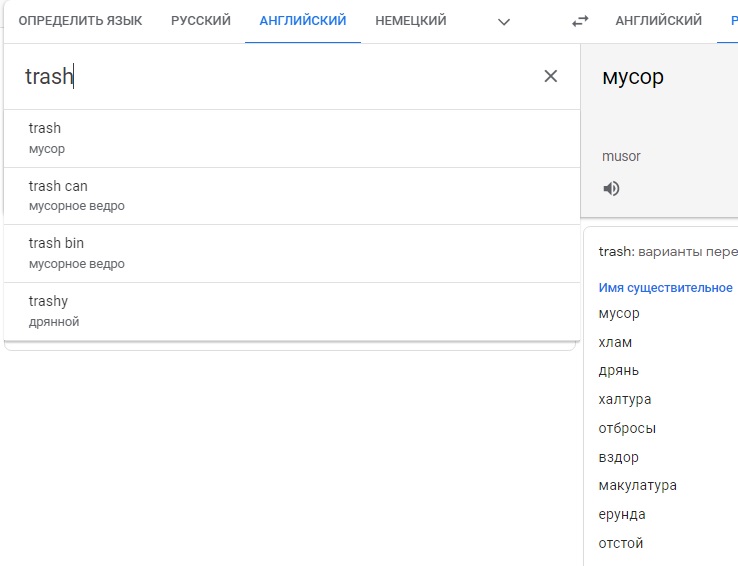
Task: Select translation variant отбросы
Action: point(627,428)
